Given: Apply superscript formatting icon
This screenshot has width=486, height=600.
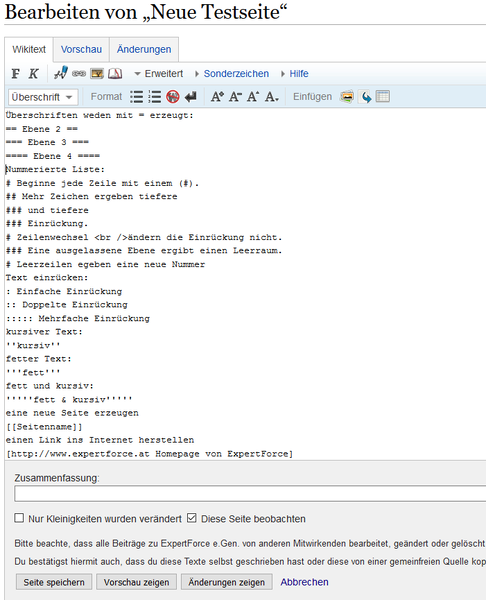Looking at the screenshot, I should [253, 97].
